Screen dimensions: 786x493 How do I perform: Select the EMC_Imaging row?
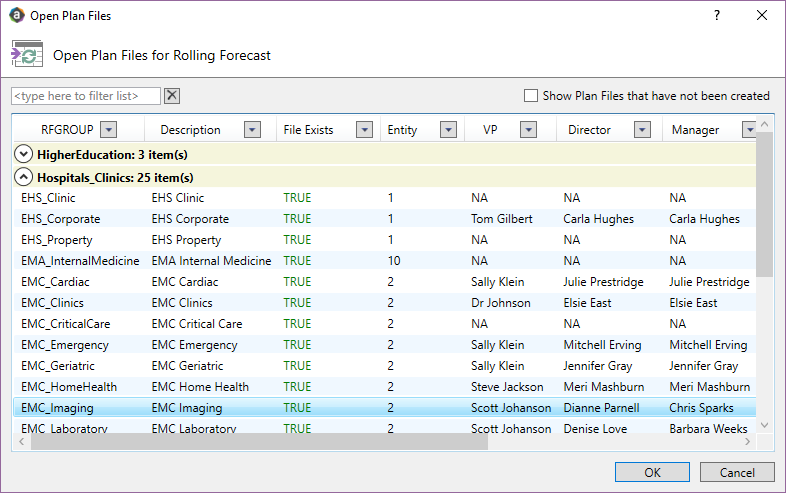tap(384, 408)
